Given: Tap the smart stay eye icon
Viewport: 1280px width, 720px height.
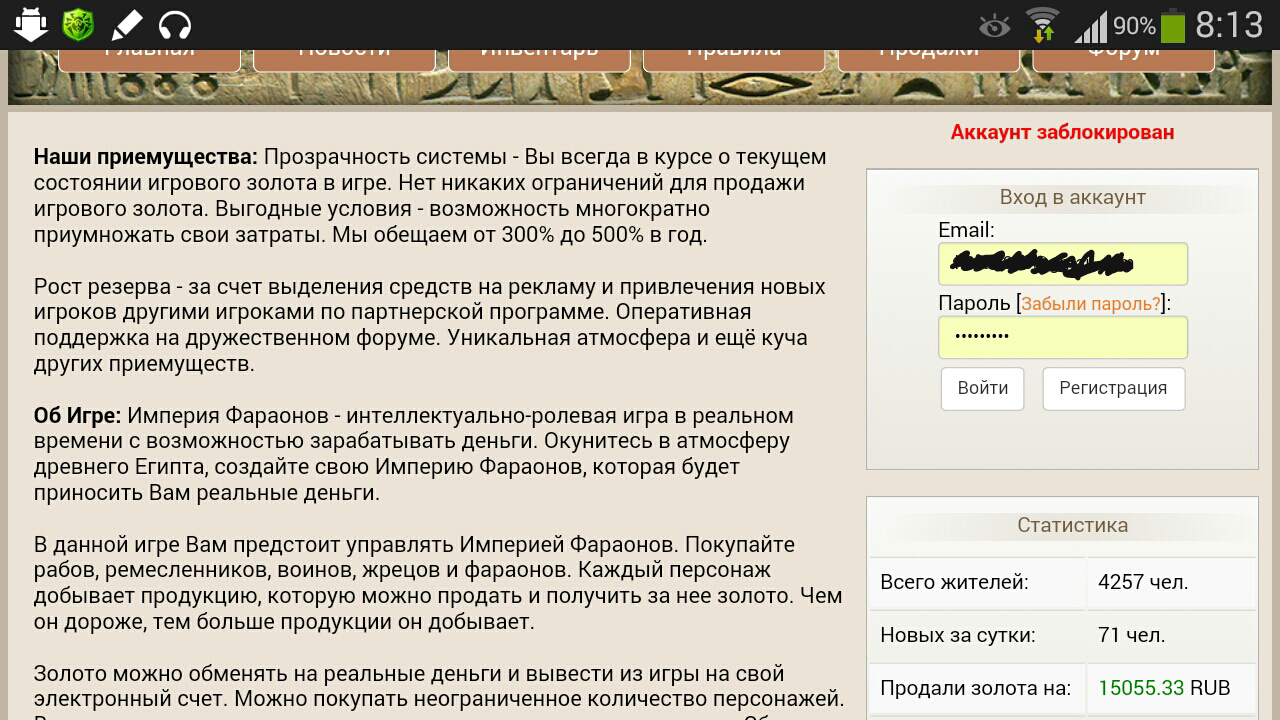Looking at the screenshot, I should pos(994,26).
